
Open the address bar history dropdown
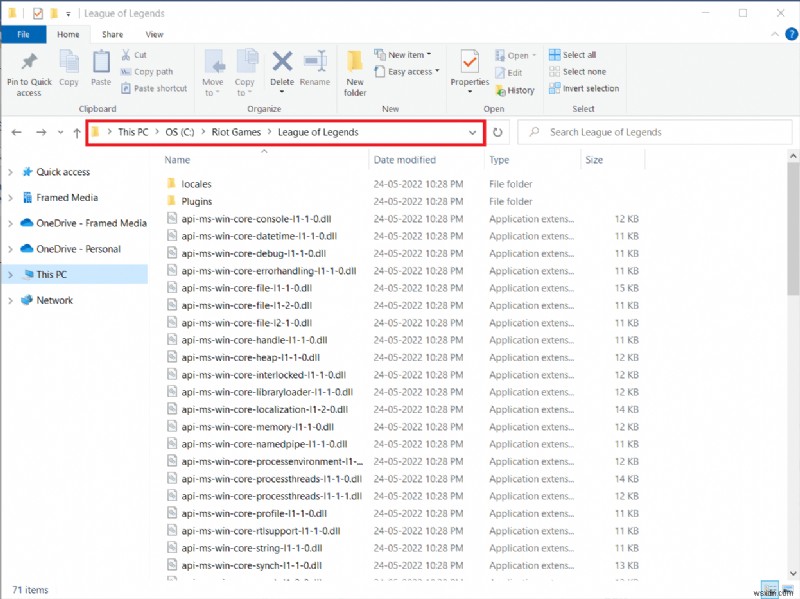tap(472, 133)
